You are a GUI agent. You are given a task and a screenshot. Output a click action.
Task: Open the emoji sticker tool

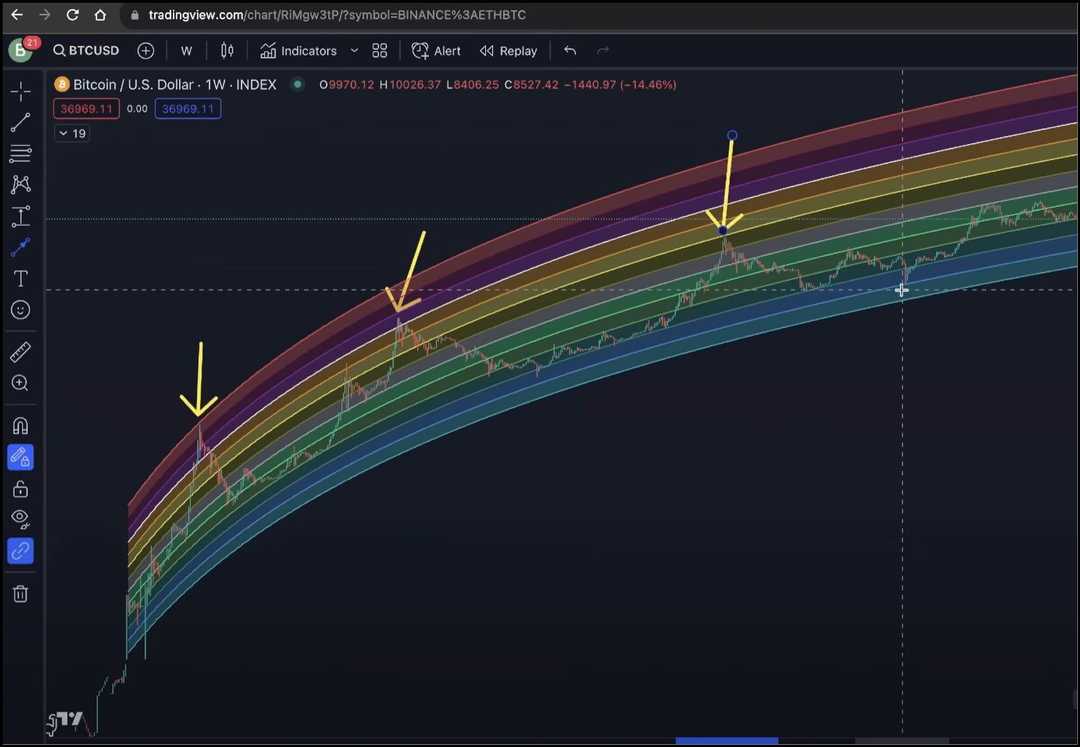[x=20, y=310]
